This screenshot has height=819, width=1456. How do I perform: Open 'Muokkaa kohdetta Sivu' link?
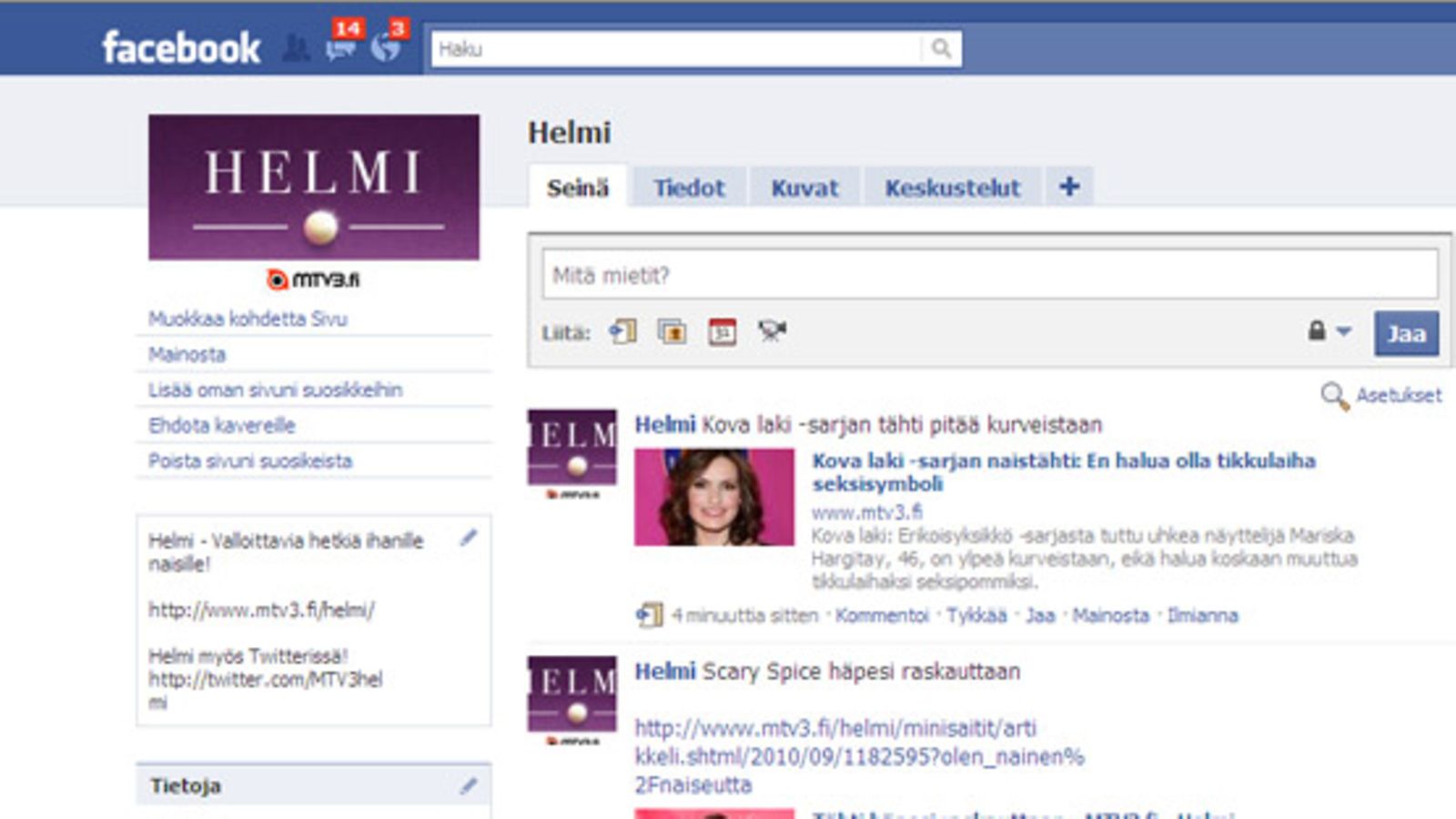pos(248,318)
